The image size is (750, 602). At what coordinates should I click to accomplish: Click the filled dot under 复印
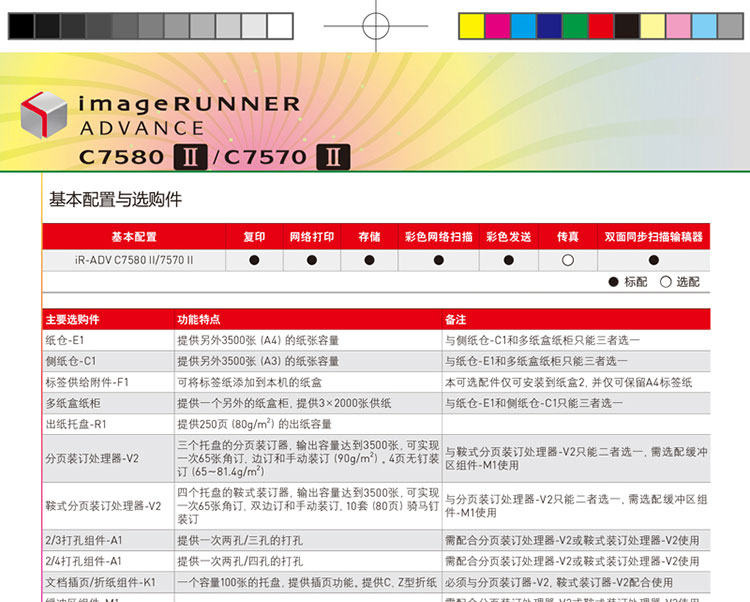(x=254, y=260)
